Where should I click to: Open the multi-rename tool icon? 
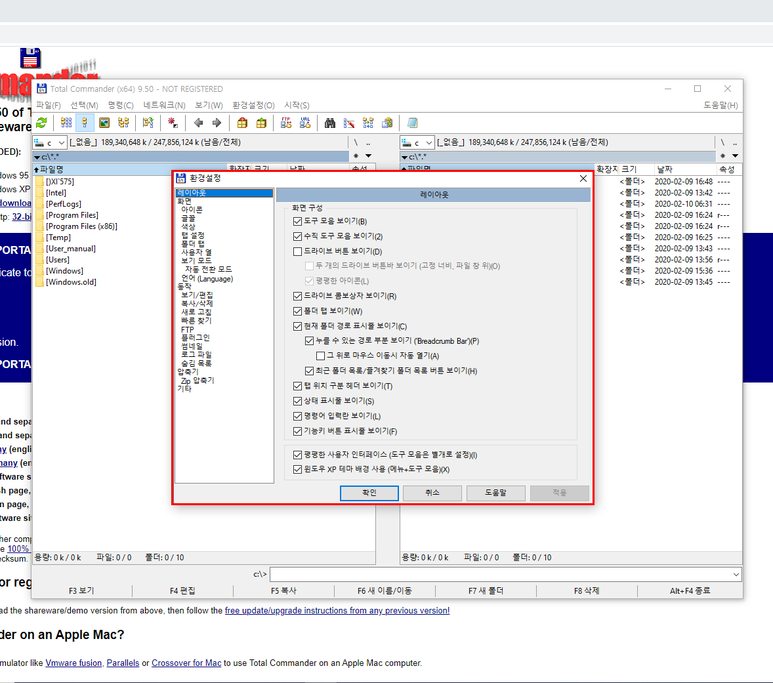(349, 123)
